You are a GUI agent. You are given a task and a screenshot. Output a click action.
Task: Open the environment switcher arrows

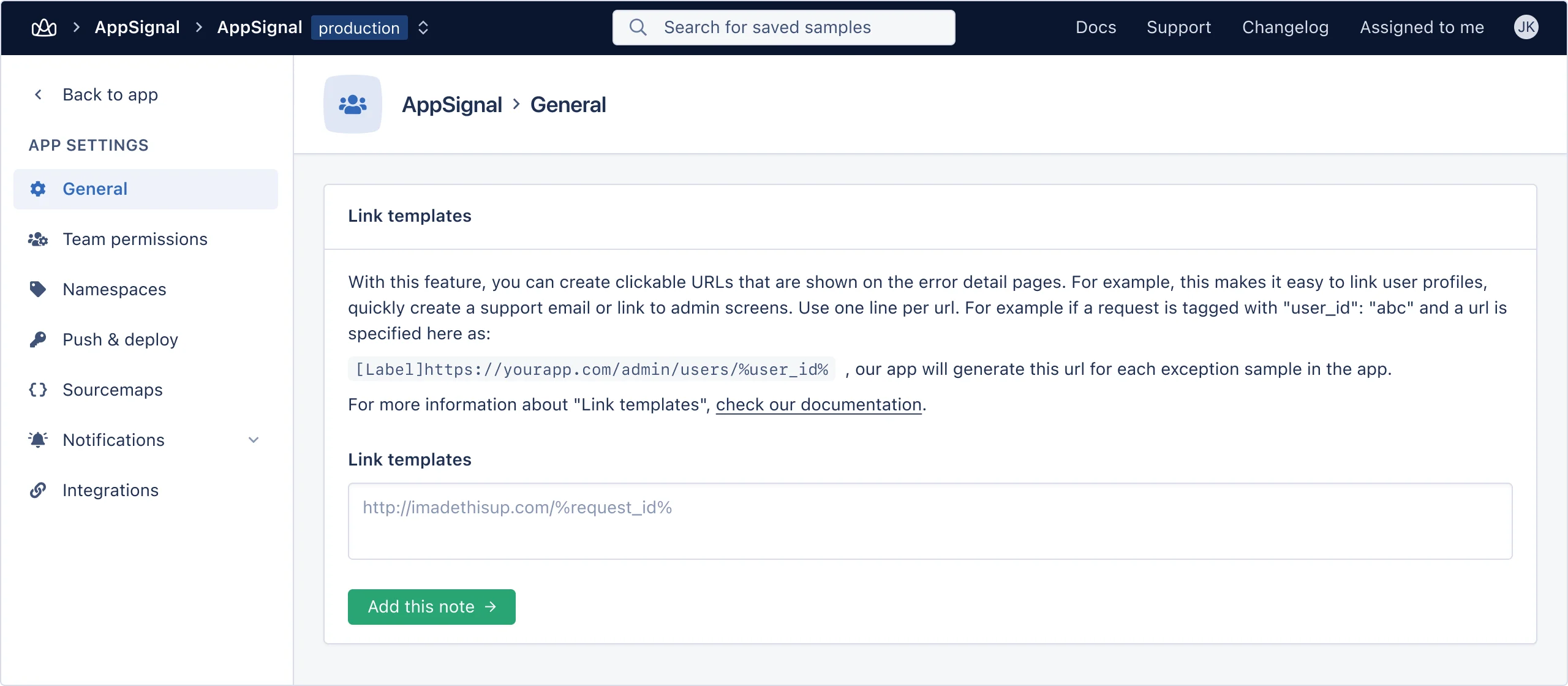click(423, 28)
